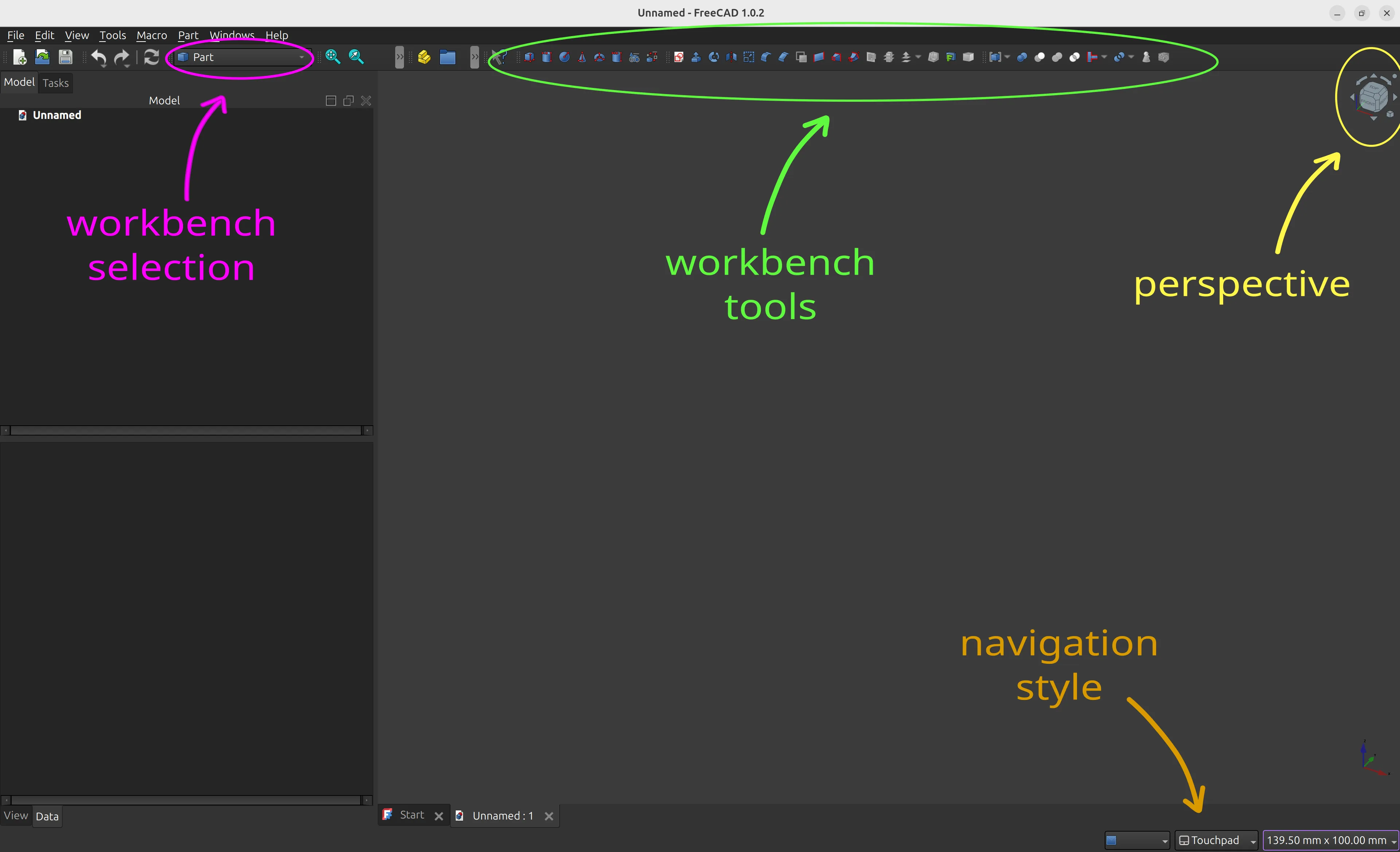This screenshot has height=852, width=1400.
Task: Create a cube primitive
Action: pos(529,57)
